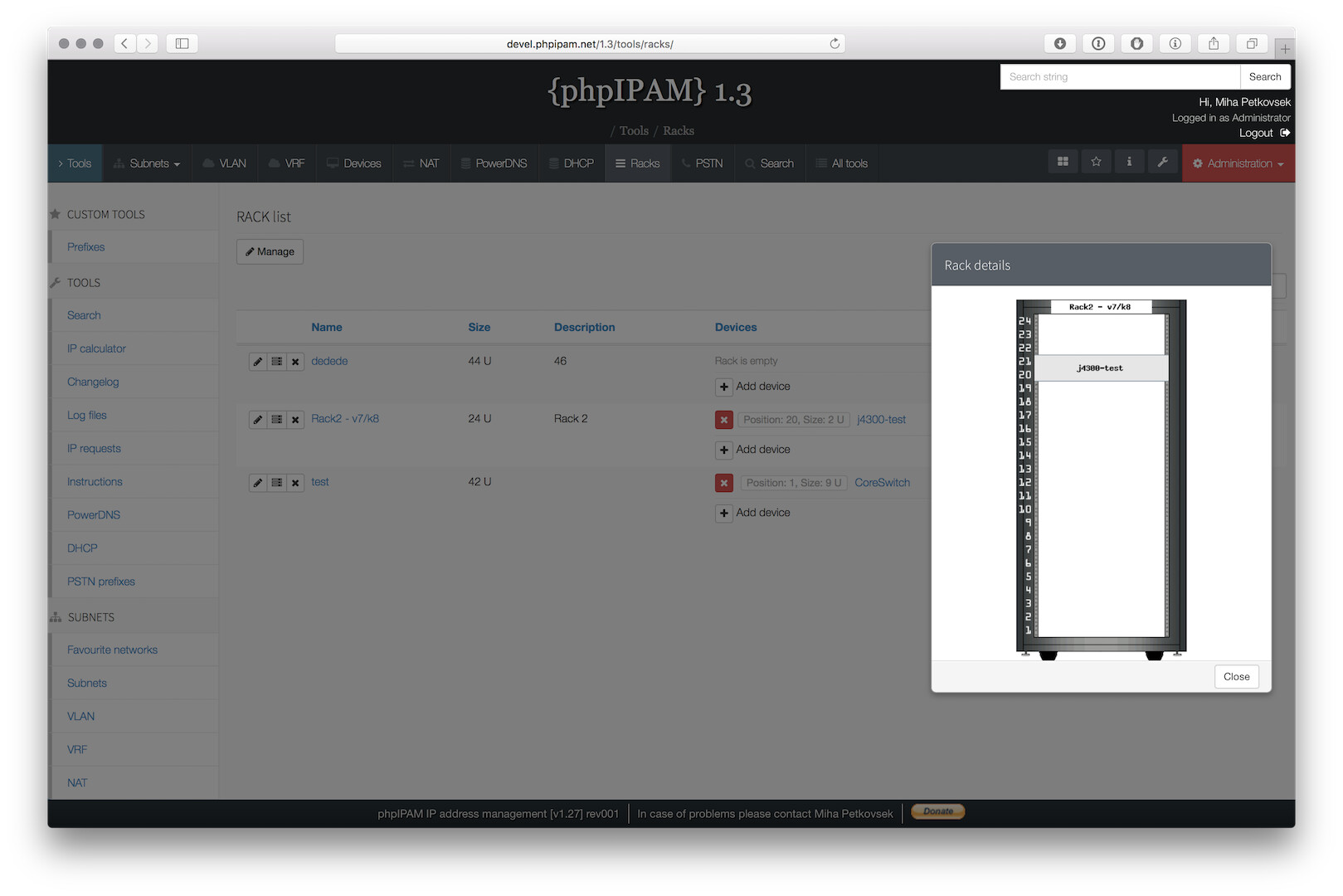Image resolution: width=1343 pixels, height=896 pixels.
Task: Open IP requests in sidebar
Action: click(x=94, y=448)
